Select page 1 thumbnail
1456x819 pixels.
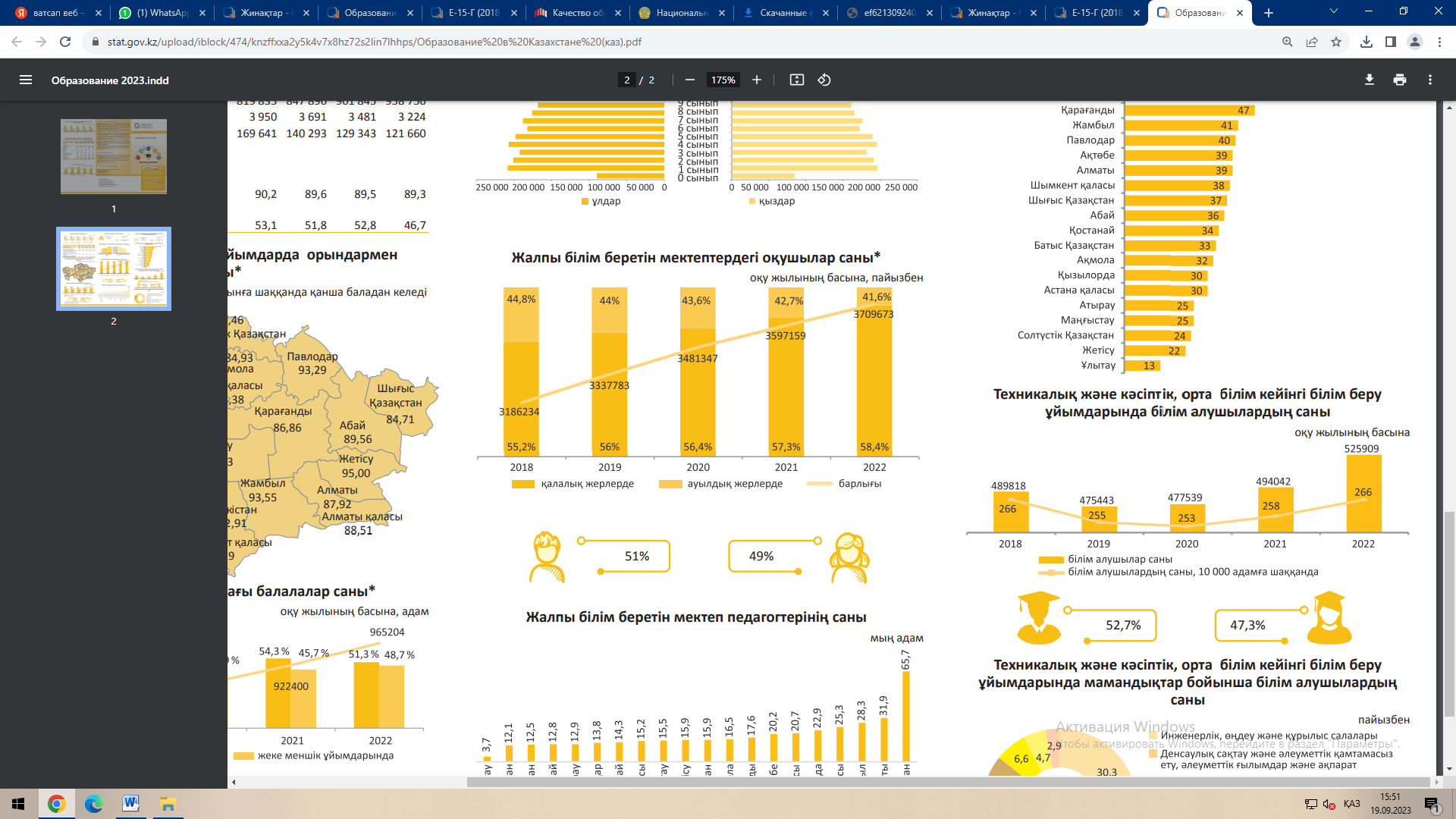(114, 156)
